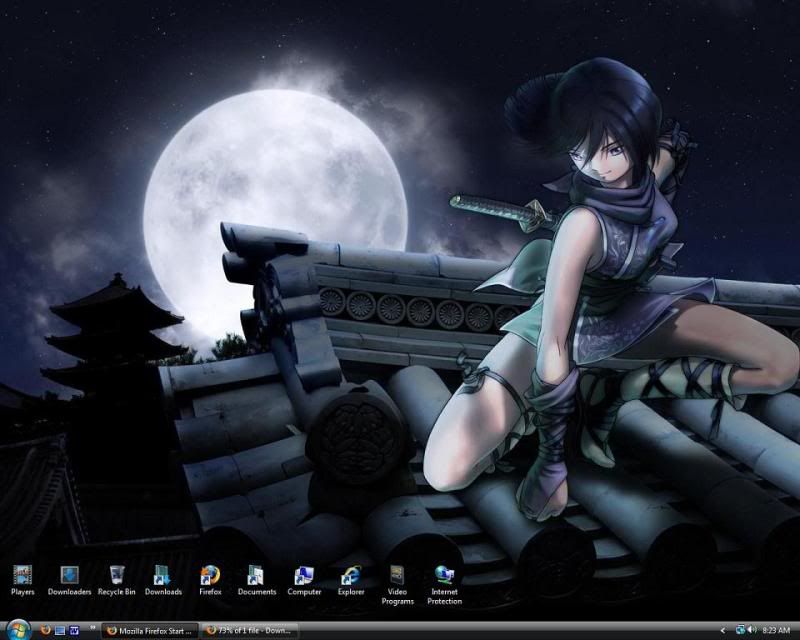Screen dimensions: 800x640
Task: Open the Internet Protection desktop shortcut
Action: (x=445, y=577)
